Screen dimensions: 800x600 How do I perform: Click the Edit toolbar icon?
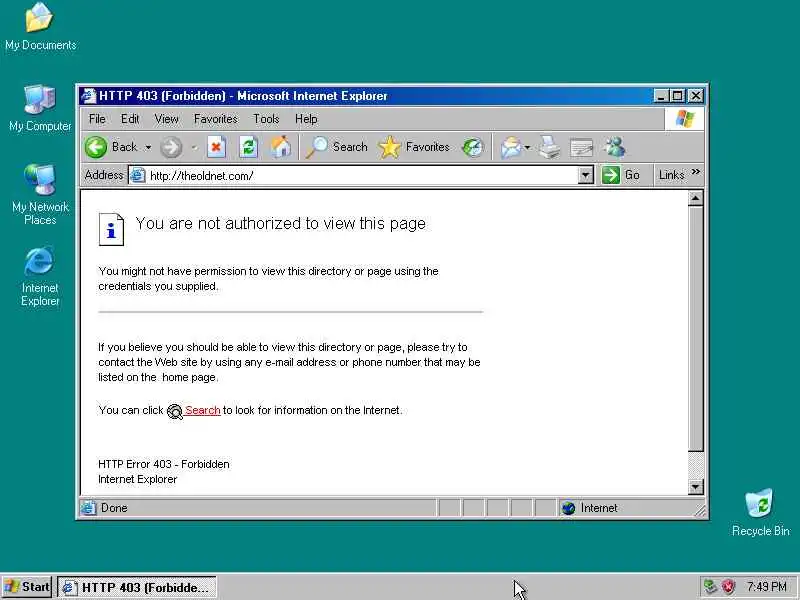coord(581,147)
